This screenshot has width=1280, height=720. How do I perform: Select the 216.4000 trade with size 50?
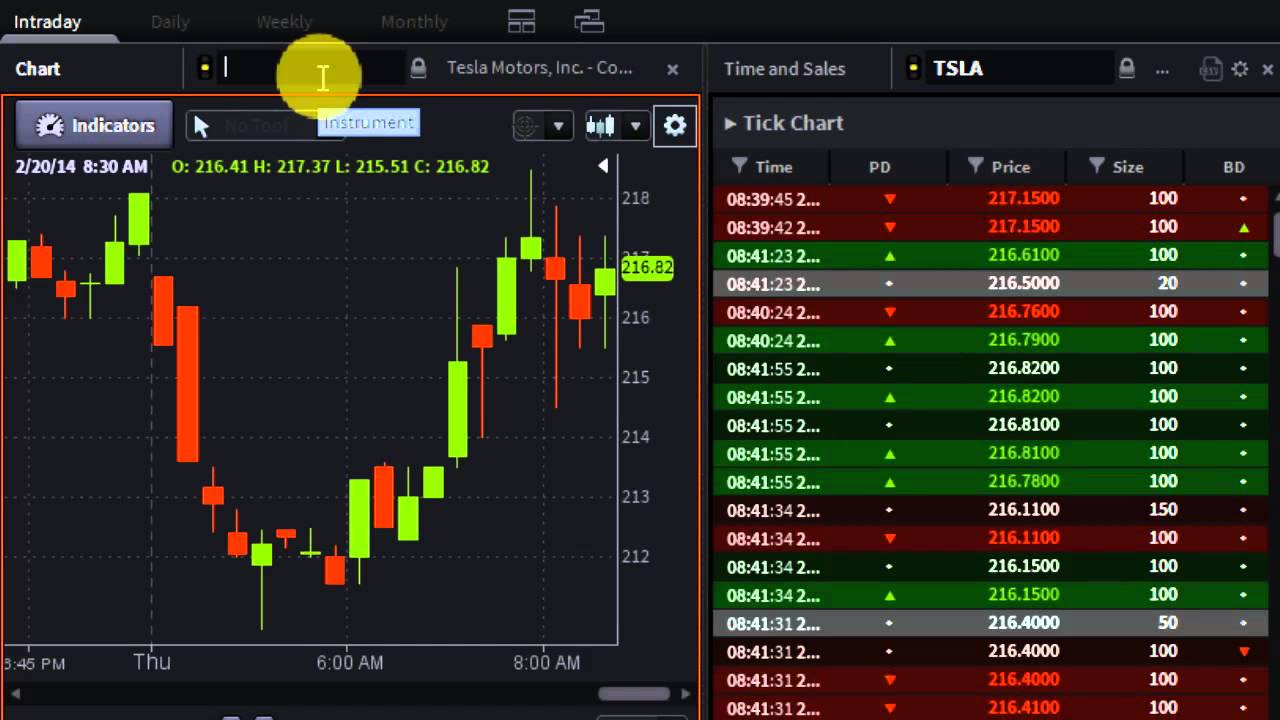click(x=990, y=622)
